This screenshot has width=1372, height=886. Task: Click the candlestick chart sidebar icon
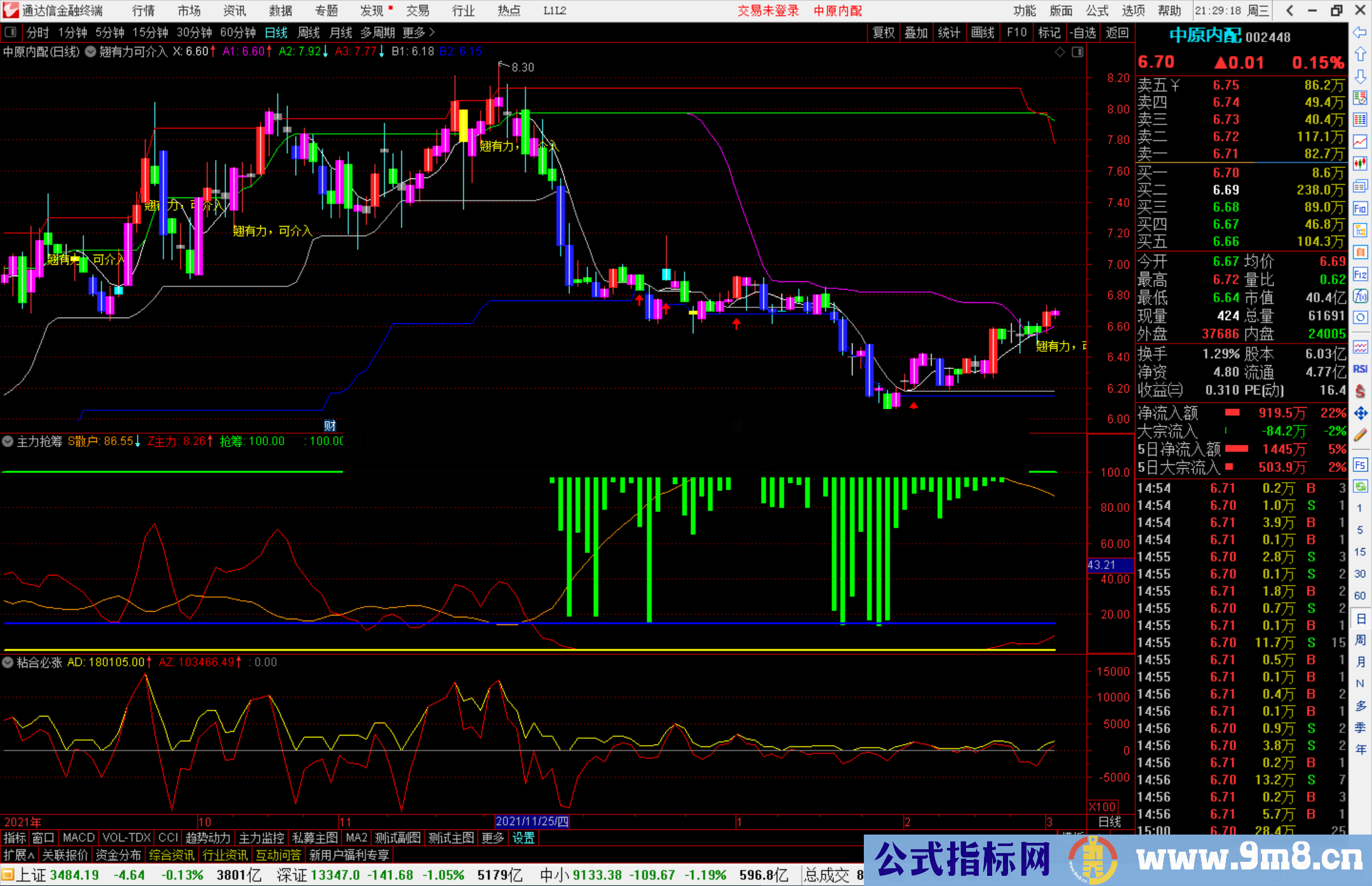coord(1360,164)
